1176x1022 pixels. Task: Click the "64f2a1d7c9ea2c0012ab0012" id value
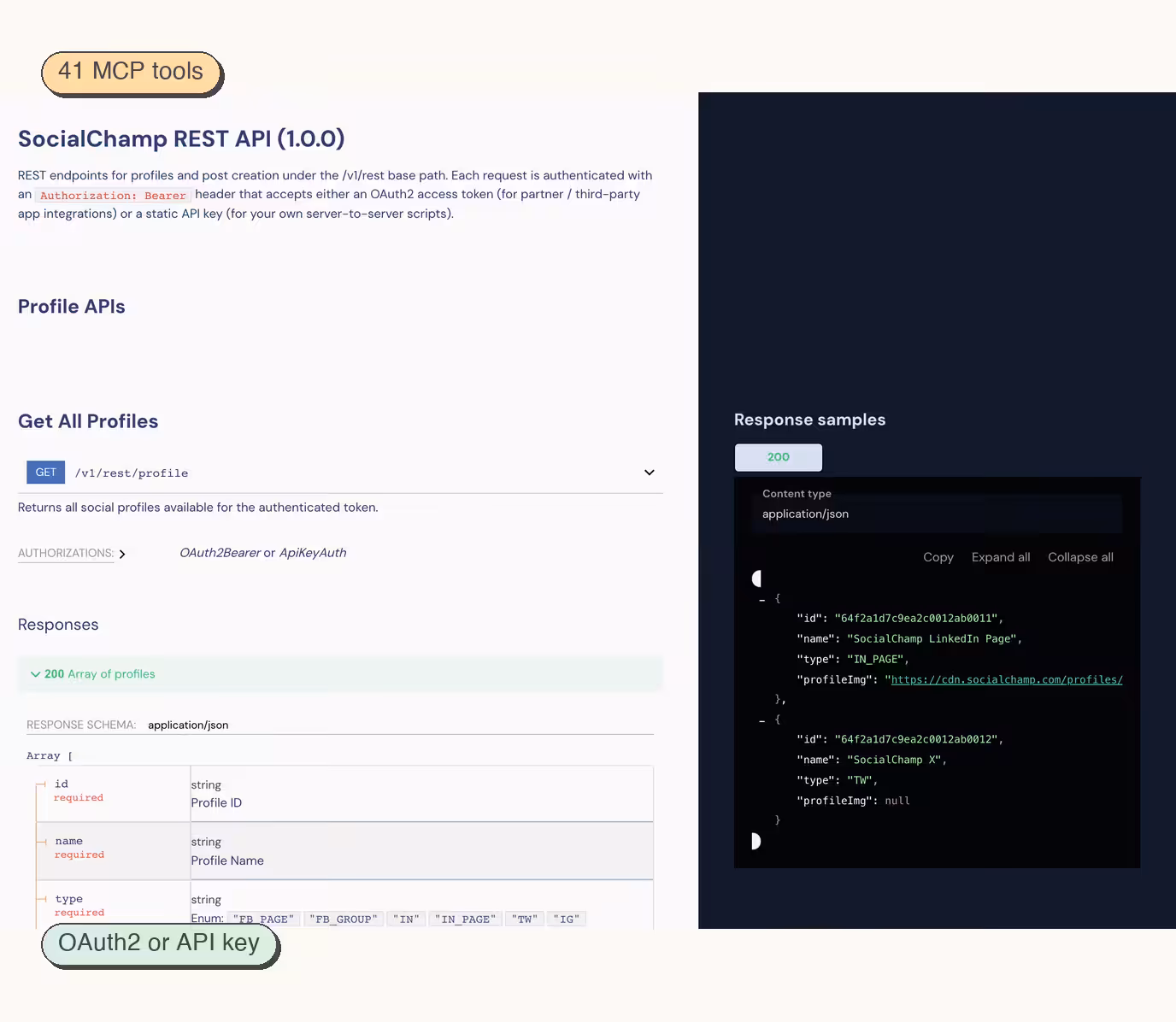[x=915, y=740]
